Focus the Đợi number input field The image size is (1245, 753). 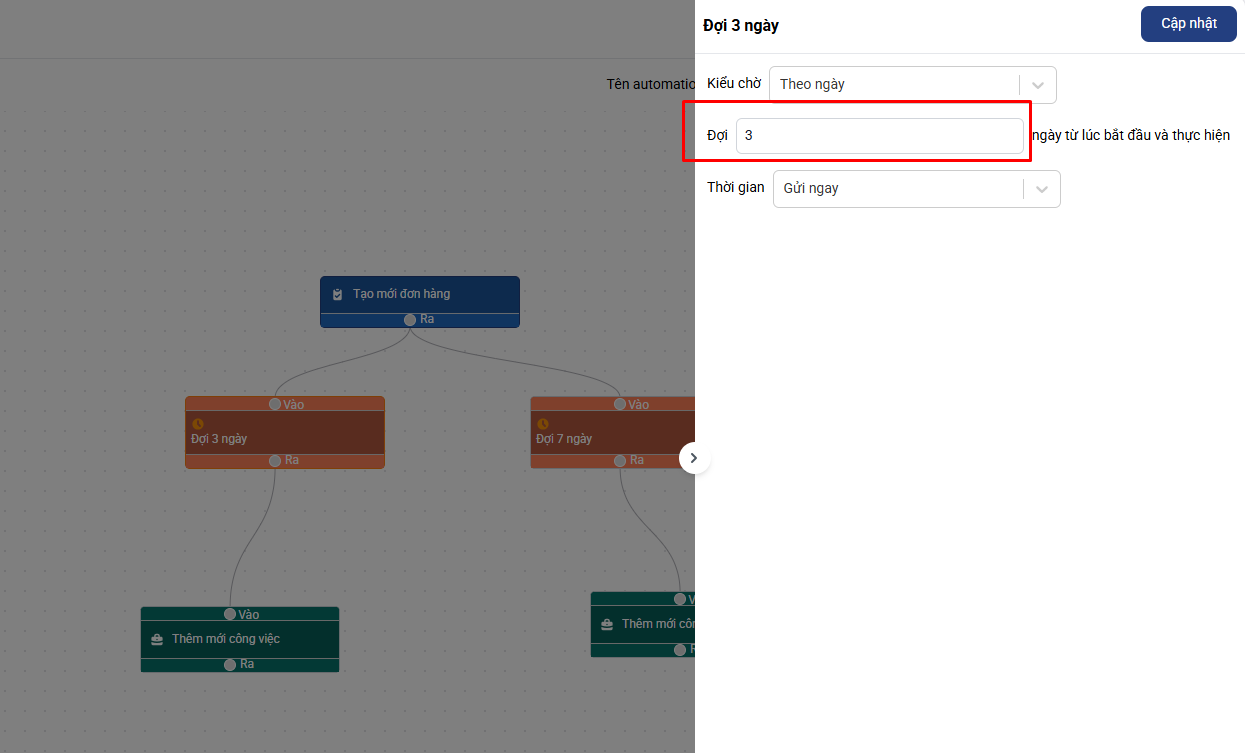879,136
